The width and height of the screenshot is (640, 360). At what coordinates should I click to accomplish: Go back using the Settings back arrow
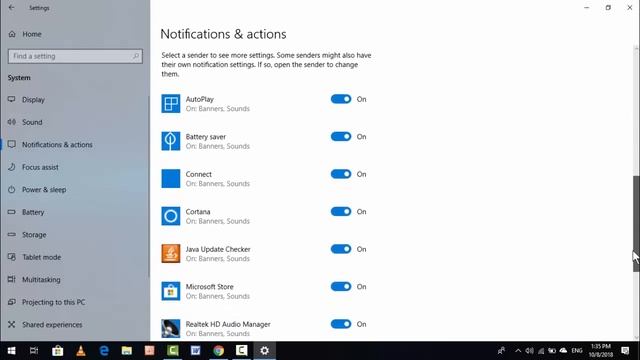click(11, 7)
